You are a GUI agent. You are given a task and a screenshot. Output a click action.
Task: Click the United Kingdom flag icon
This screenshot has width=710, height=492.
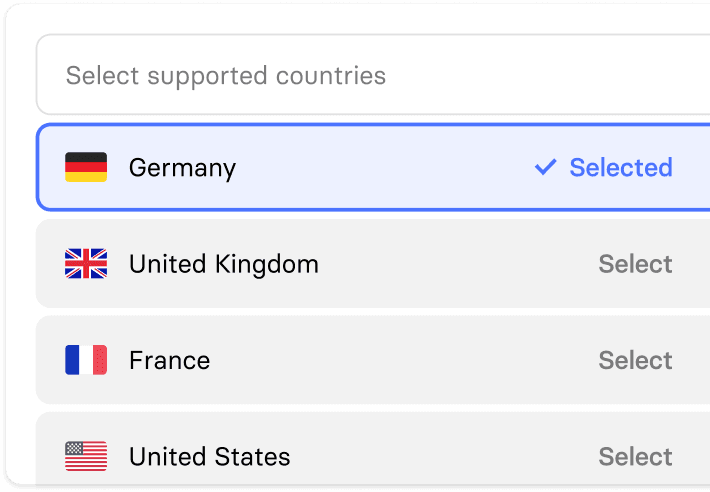[86, 263]
